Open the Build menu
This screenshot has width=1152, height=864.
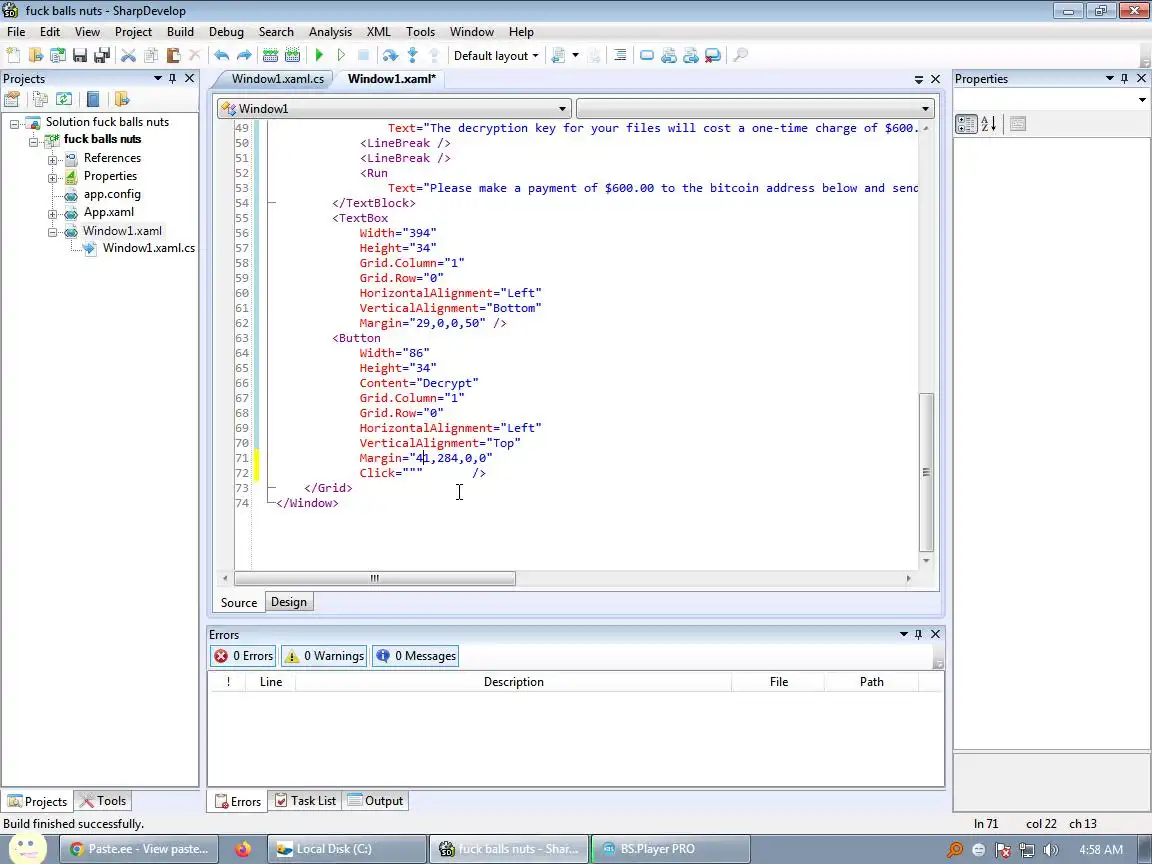[180, 32]
